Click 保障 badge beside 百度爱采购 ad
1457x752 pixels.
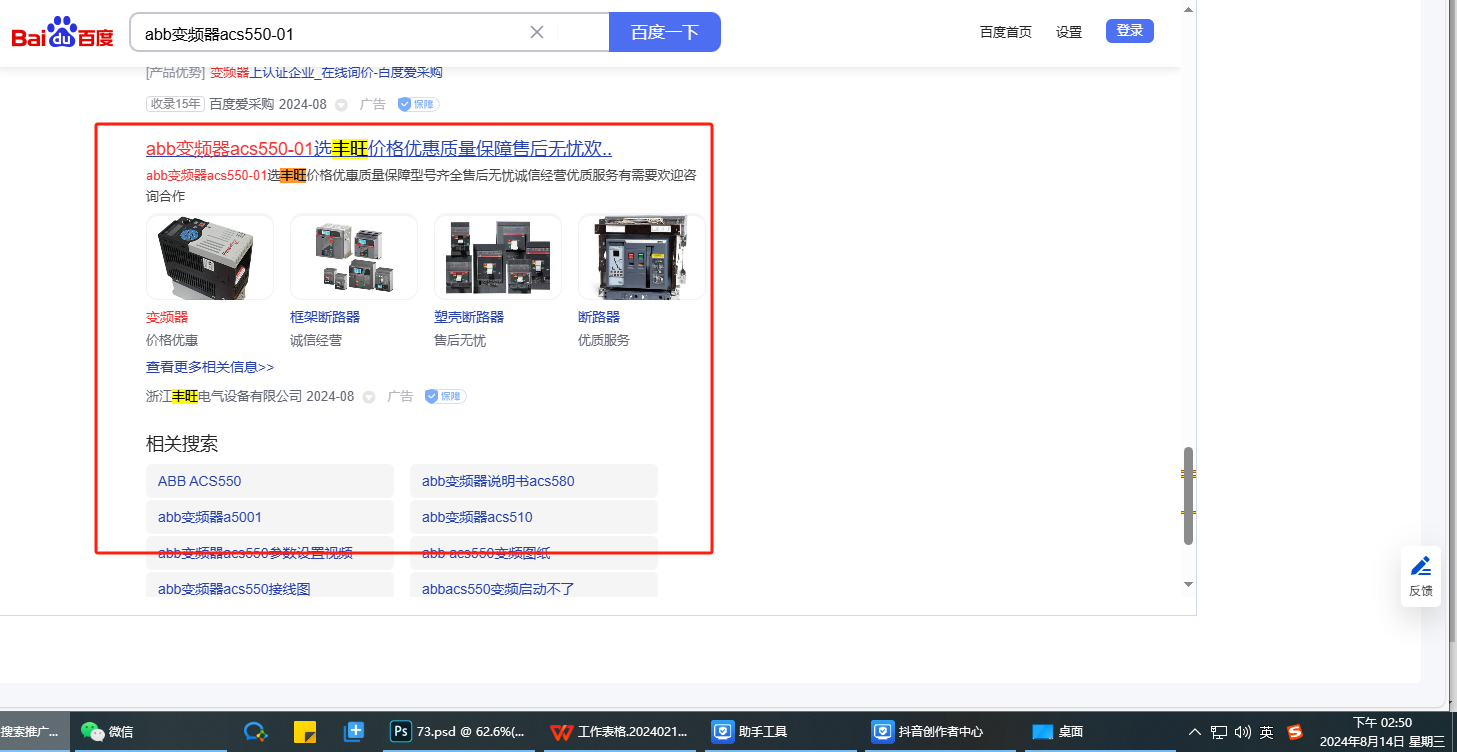click(418, 104)
